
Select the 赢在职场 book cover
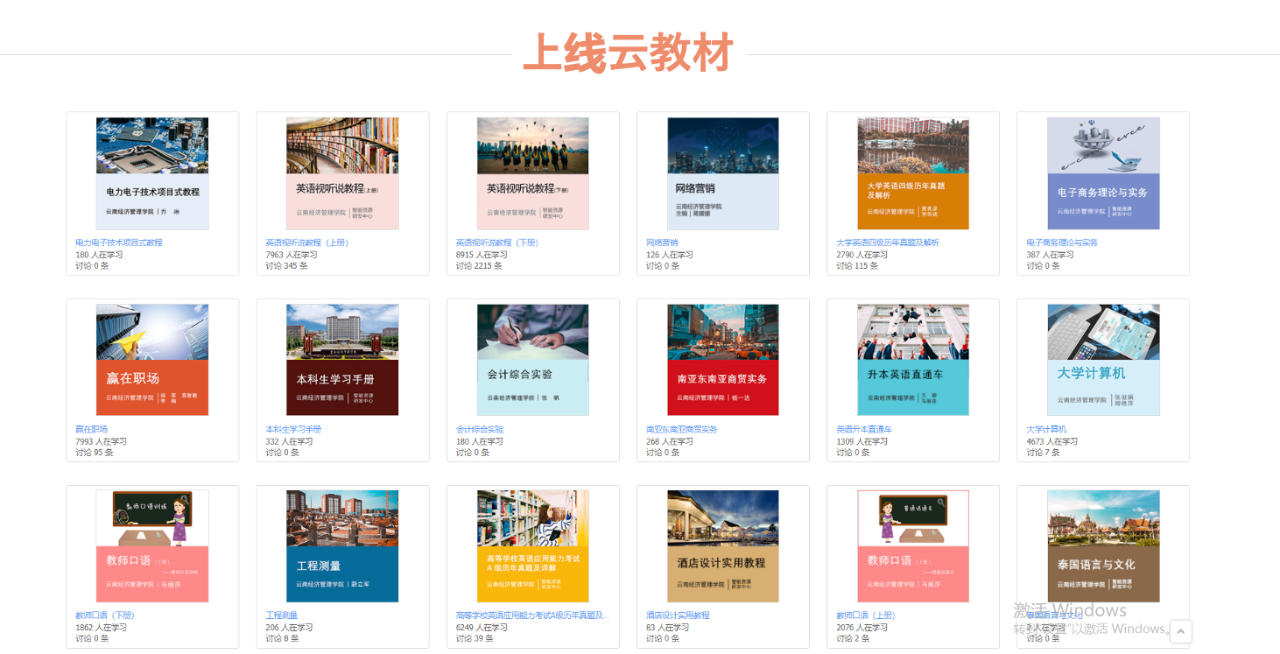(152, 360)
